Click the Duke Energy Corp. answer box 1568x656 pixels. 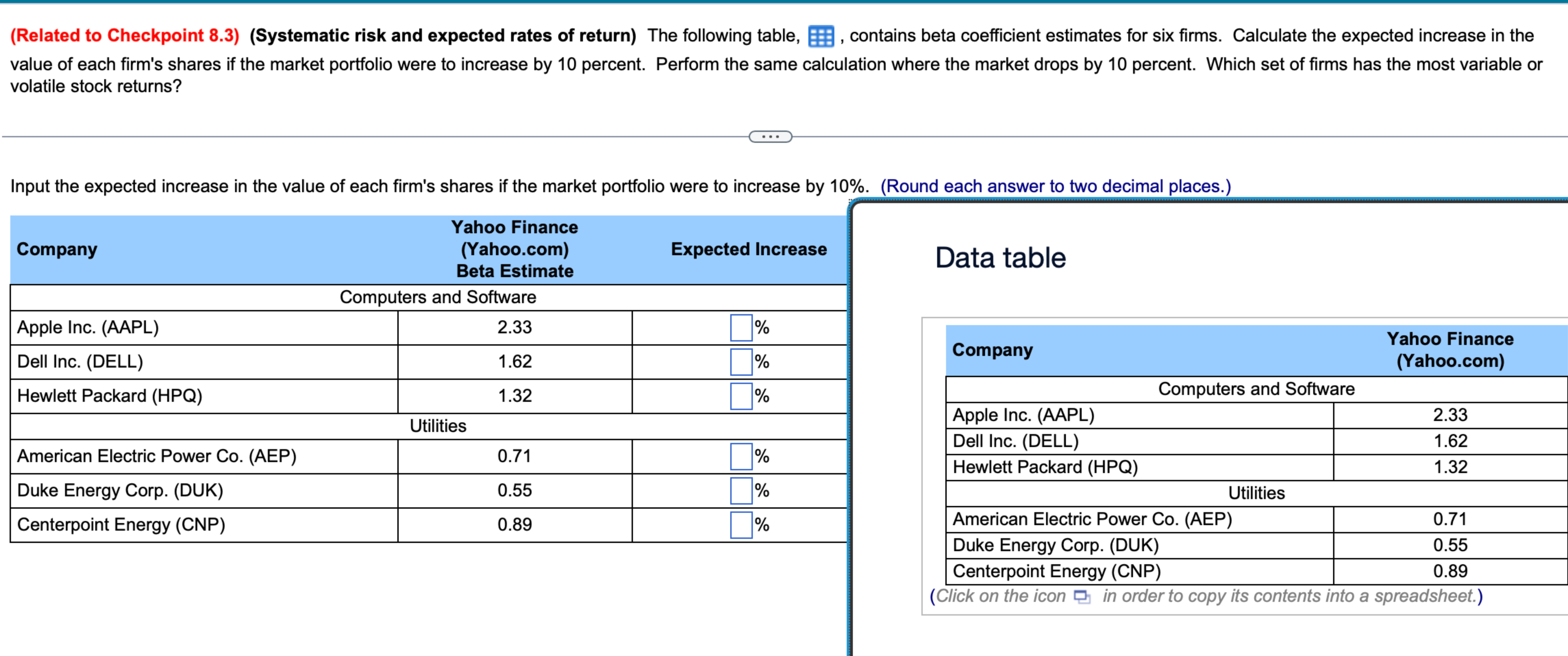pyautogui.click(x=741, y=490)
